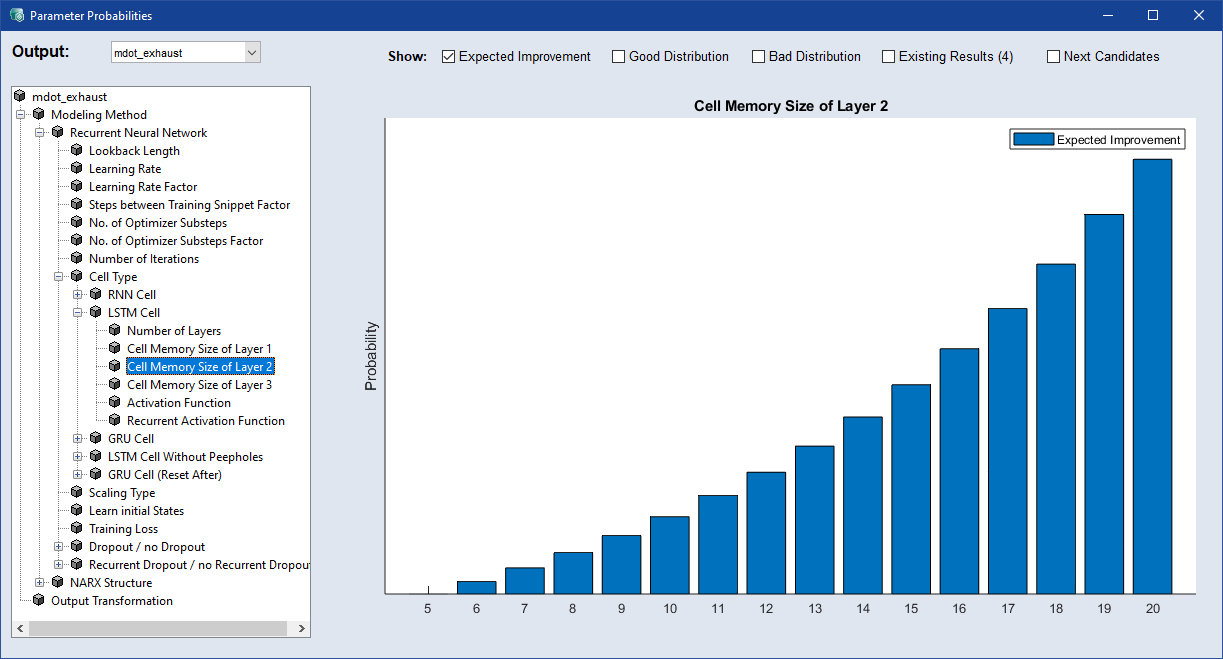1223x659 pixels.
Task: Click the cube icon beside Number of Iterations
Action: tap(76, 259)
